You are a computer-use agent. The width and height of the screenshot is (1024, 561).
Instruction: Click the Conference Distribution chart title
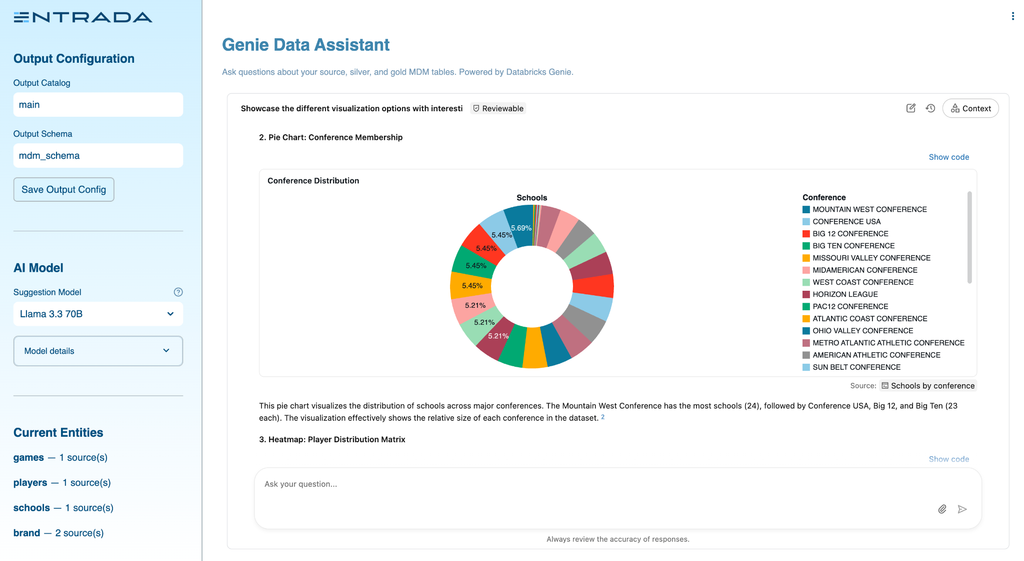pyautogui.click(x=313, y=181)
